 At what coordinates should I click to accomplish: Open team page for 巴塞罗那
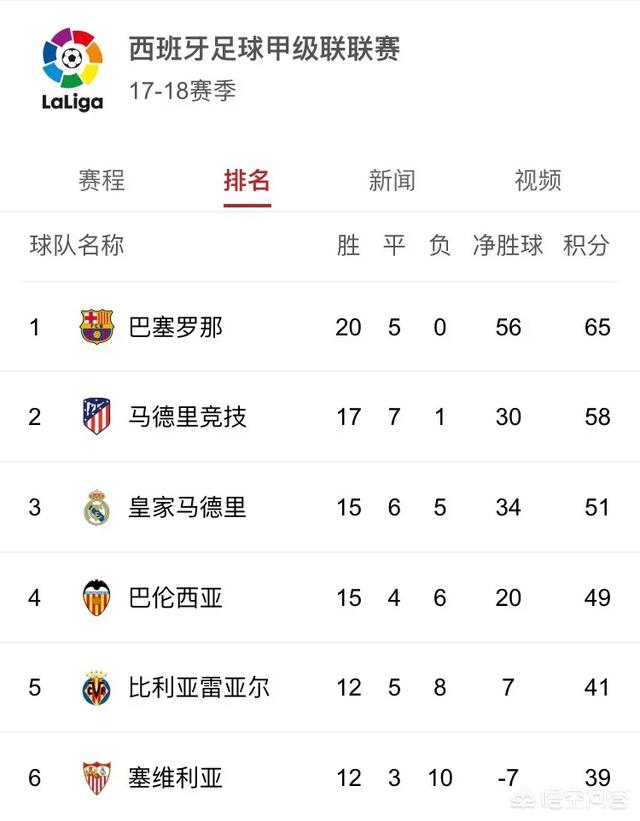pos(176,327)
